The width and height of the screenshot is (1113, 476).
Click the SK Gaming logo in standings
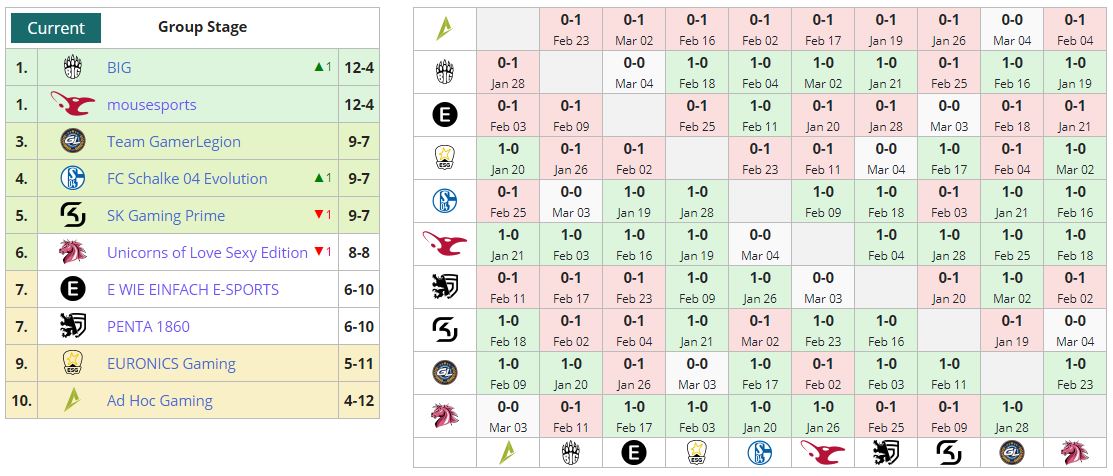[72, 216]
